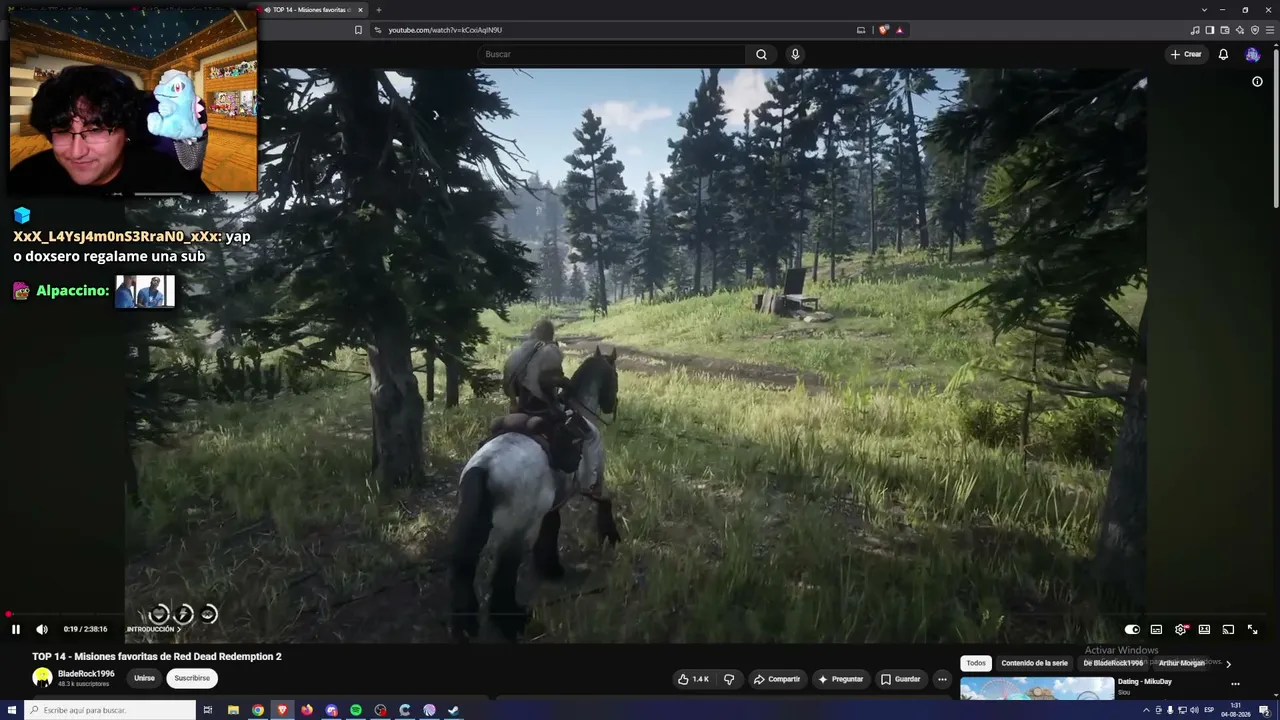Join the channel with Unirse
This screenshot has height=720, width=1280.
(x=145, y=678)
